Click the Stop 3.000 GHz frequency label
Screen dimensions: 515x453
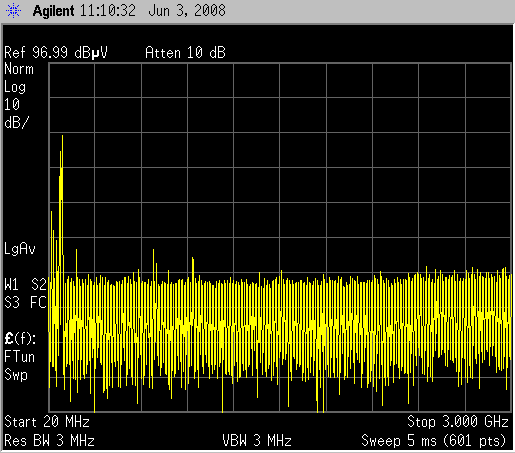tap(458, 422)
